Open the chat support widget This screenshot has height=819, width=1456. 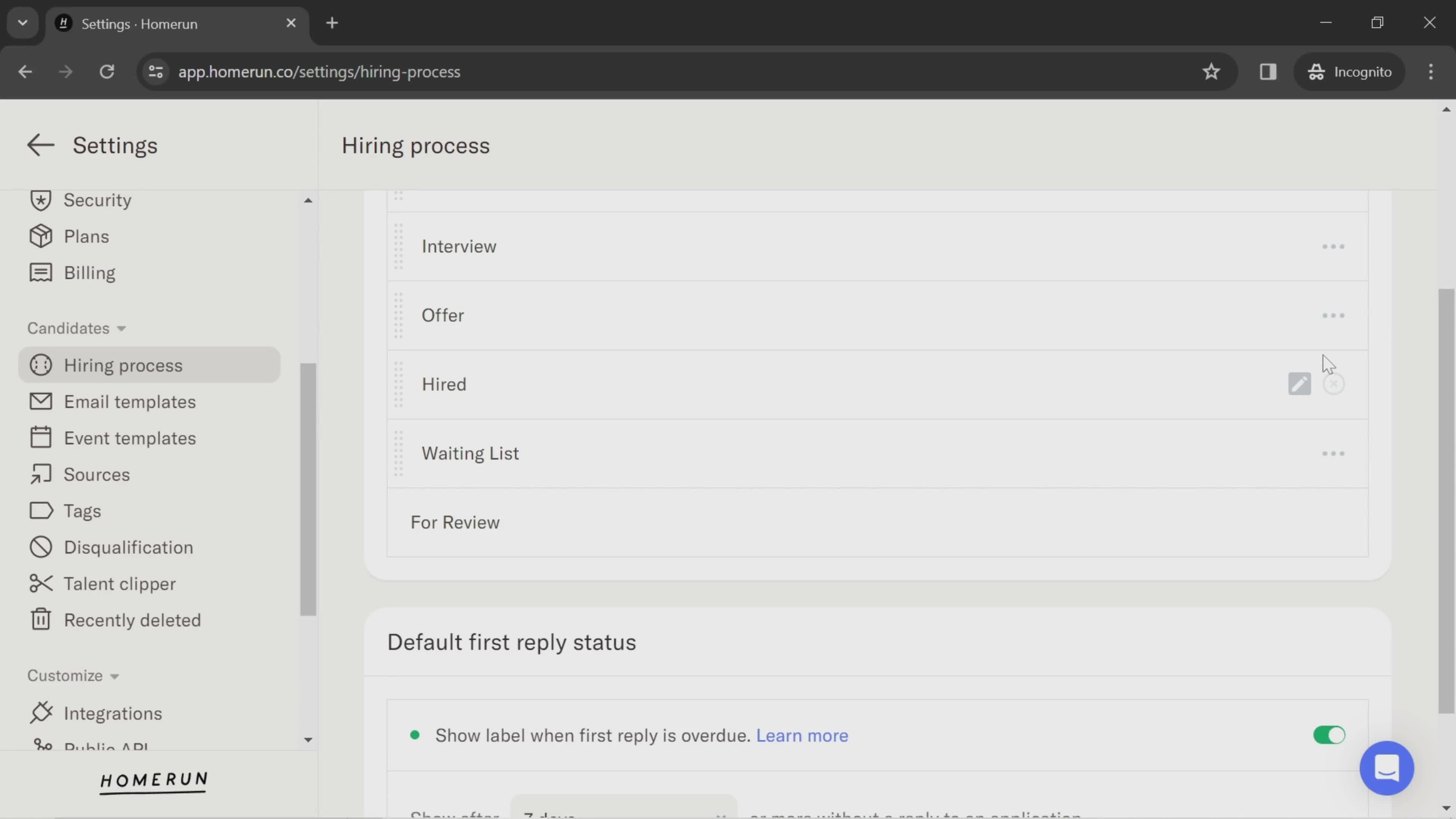[1386, 767]
